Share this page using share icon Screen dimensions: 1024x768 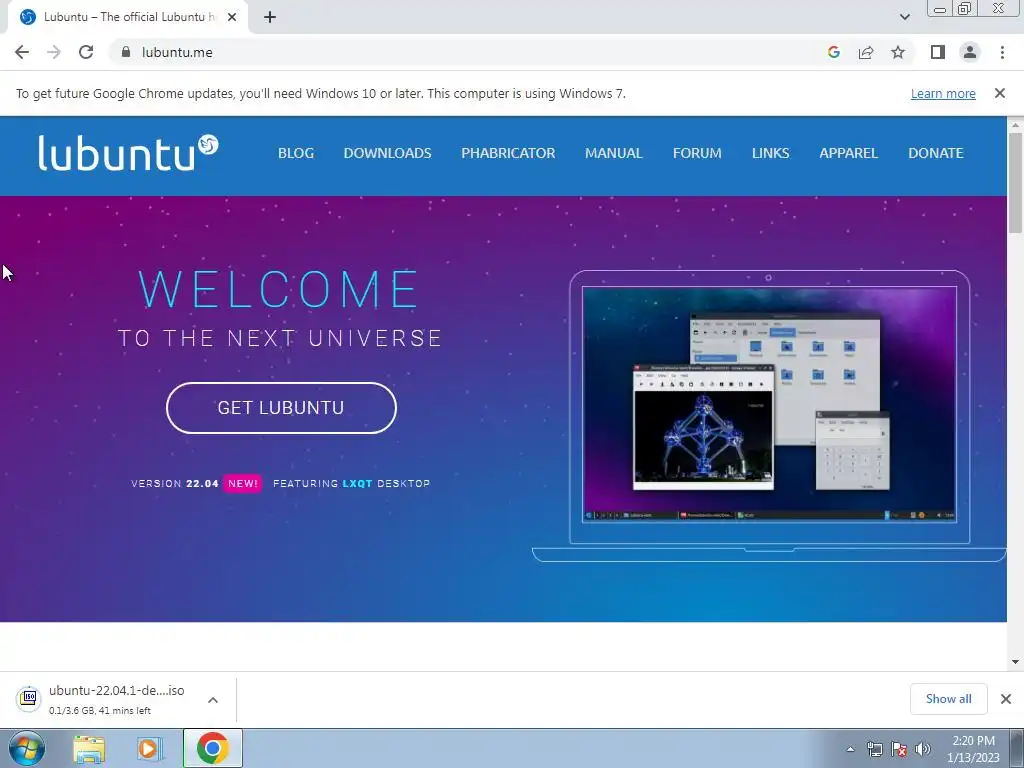(x=866, y=52)
